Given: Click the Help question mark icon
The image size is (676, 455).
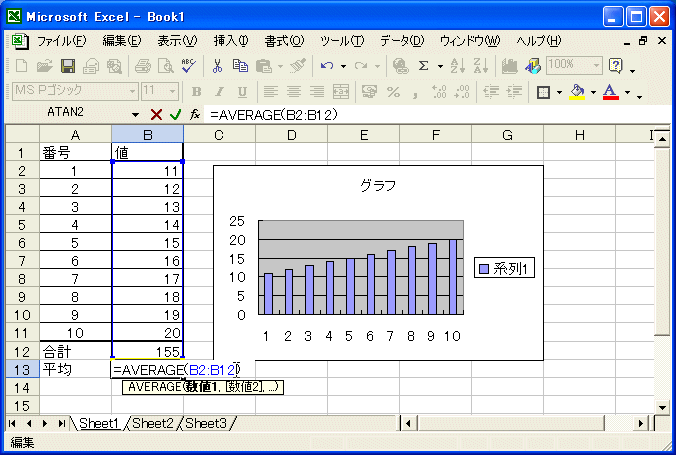Looking at the screenshot, I should click(615, 66).
